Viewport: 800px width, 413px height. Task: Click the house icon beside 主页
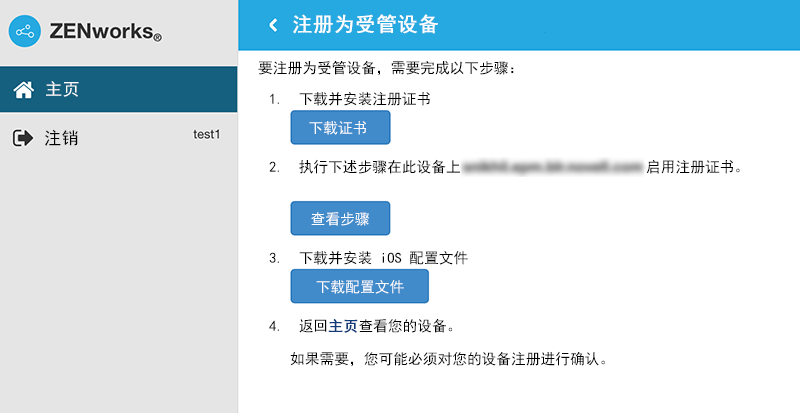(23, 90)
